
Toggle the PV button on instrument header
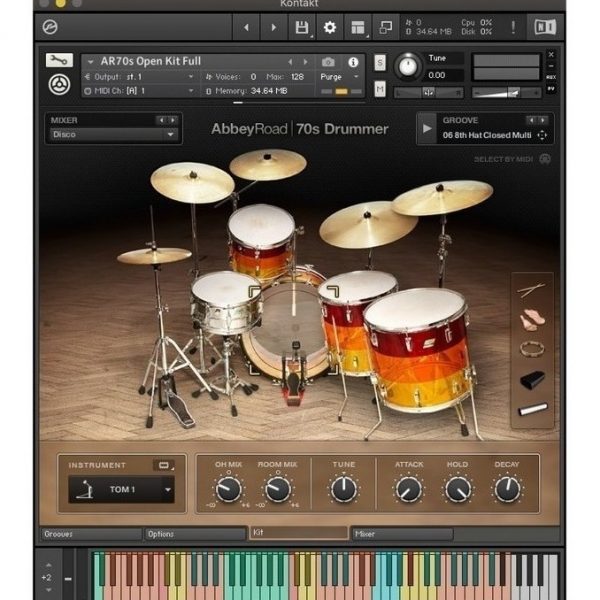pyautogui.click(x=551, y=89)
